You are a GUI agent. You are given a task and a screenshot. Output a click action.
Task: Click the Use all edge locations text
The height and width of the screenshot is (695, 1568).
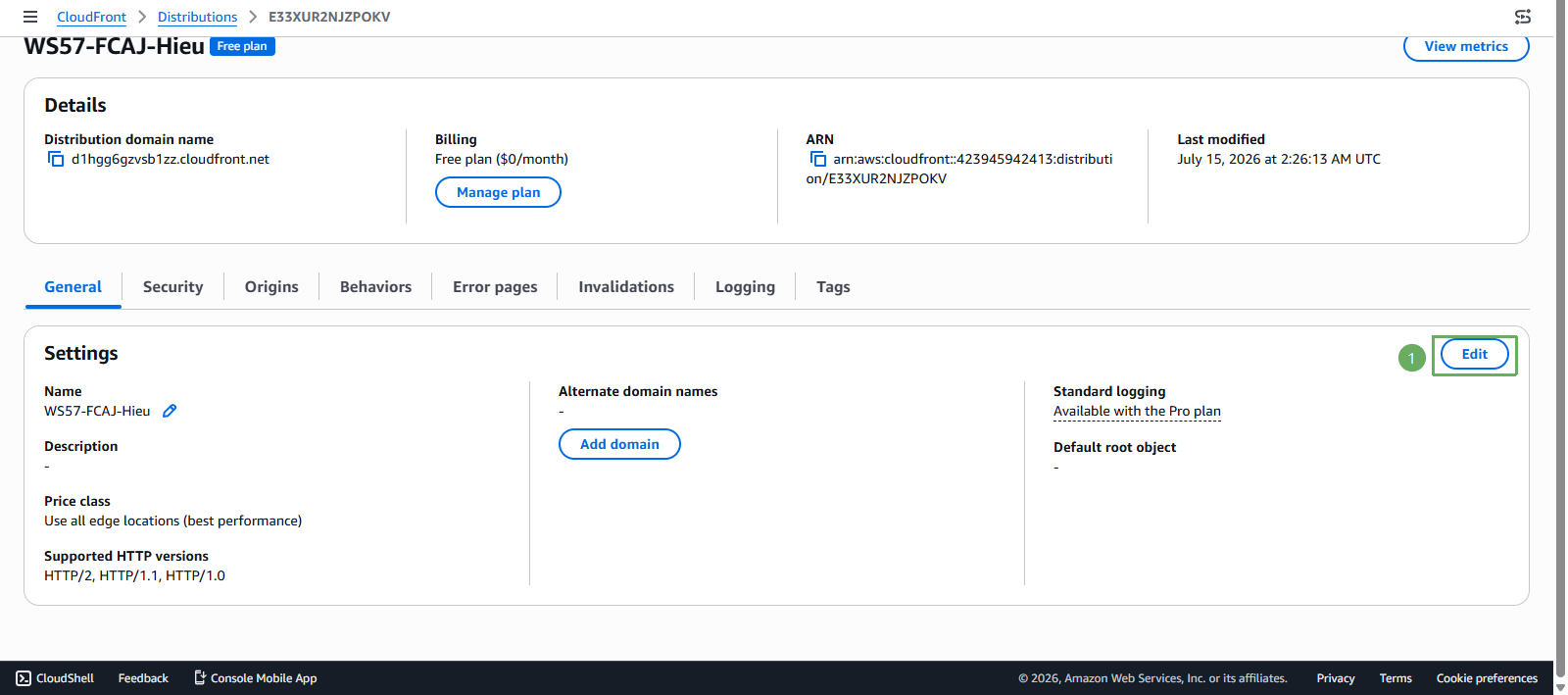(x=172, y=521)
